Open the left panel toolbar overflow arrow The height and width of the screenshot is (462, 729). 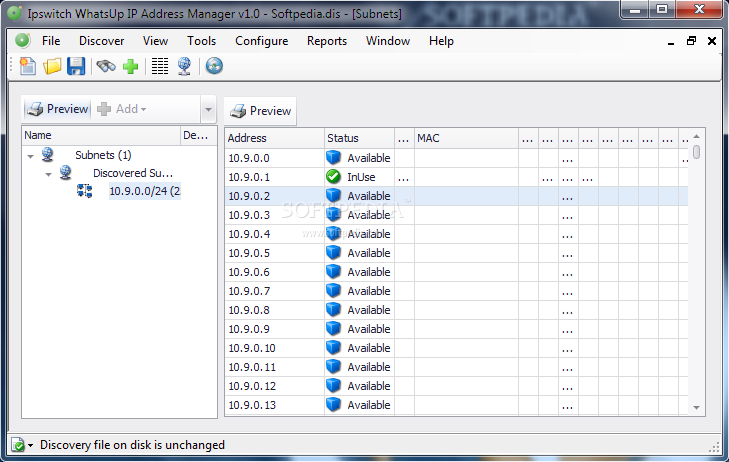208,110
